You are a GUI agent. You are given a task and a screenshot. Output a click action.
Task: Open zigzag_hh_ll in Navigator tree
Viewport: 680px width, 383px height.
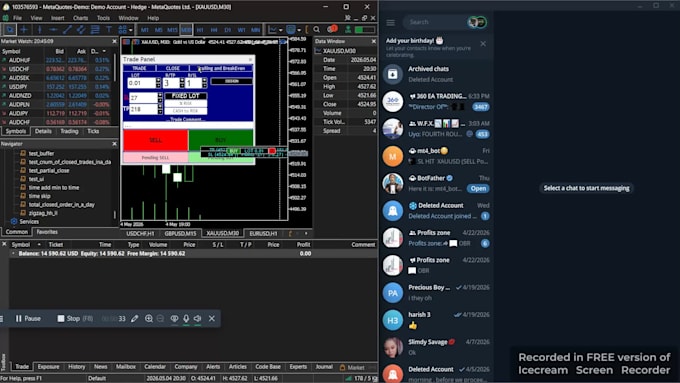(x=43, y=213)
